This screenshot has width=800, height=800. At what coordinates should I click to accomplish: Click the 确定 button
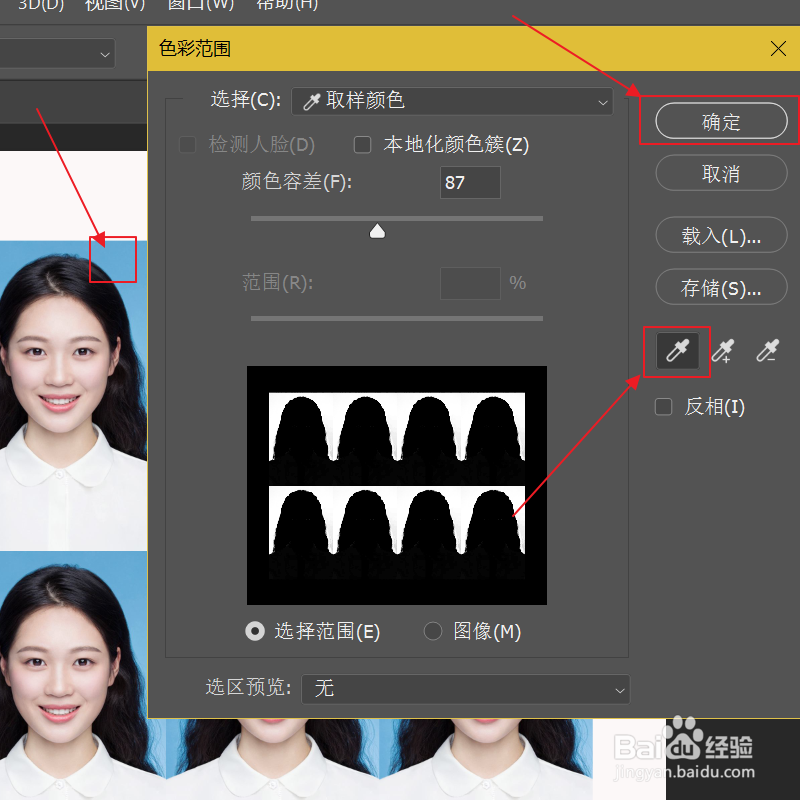pyautogui.click(x=721, y=121)
